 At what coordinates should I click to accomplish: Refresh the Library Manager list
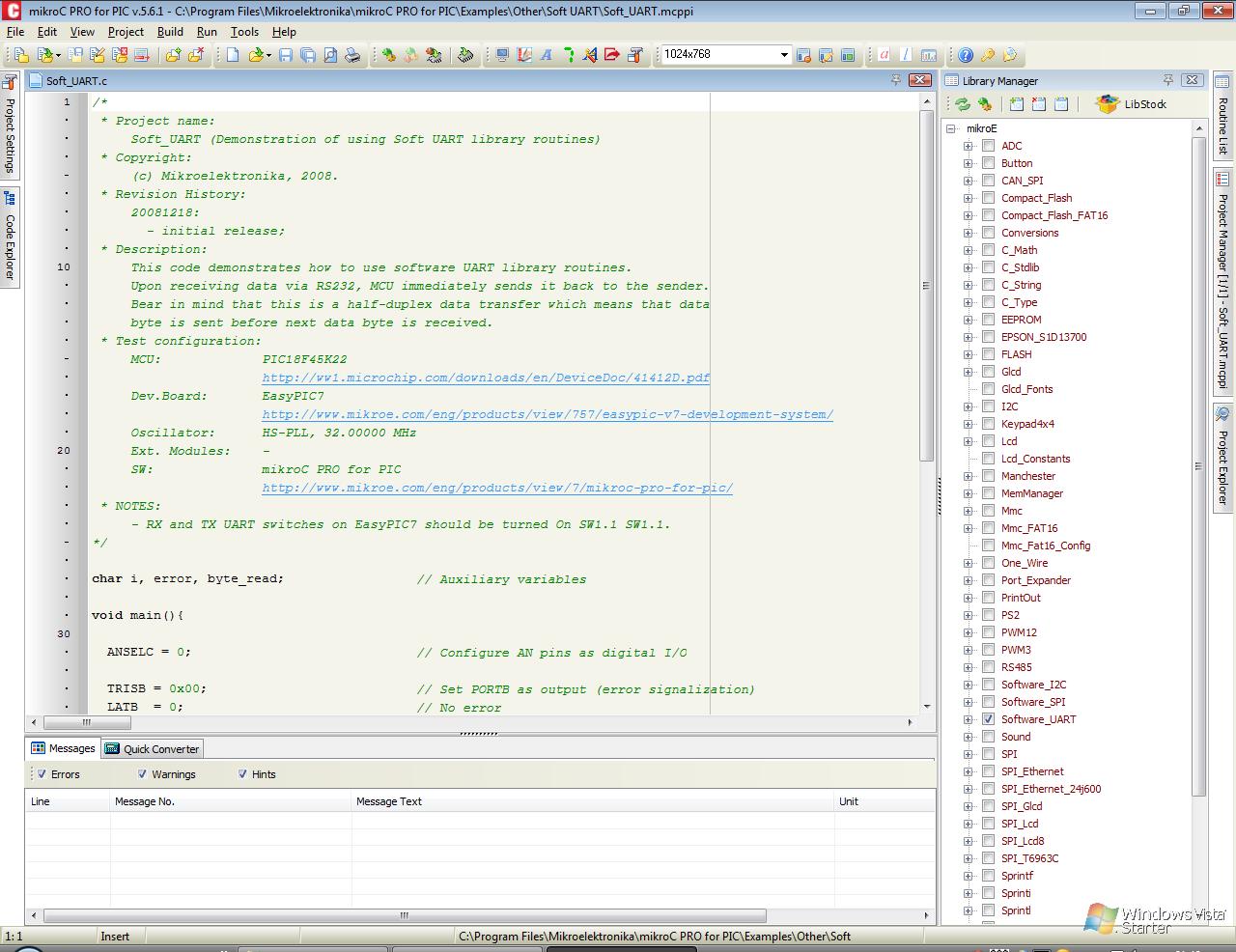pyautogui.click(x=963, y=104)
